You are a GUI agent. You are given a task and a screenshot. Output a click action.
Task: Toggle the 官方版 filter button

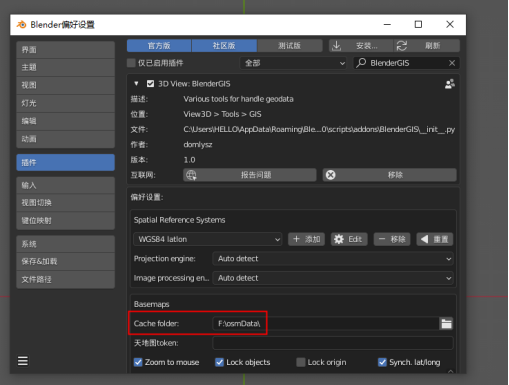click(x=159, y=46)
